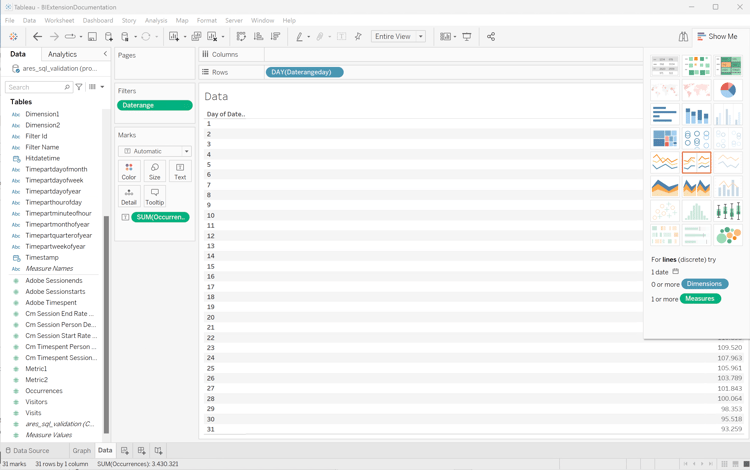Click the Clear sheet toolbar icon
The image size is (750, 470).
[x=212, y=37]
